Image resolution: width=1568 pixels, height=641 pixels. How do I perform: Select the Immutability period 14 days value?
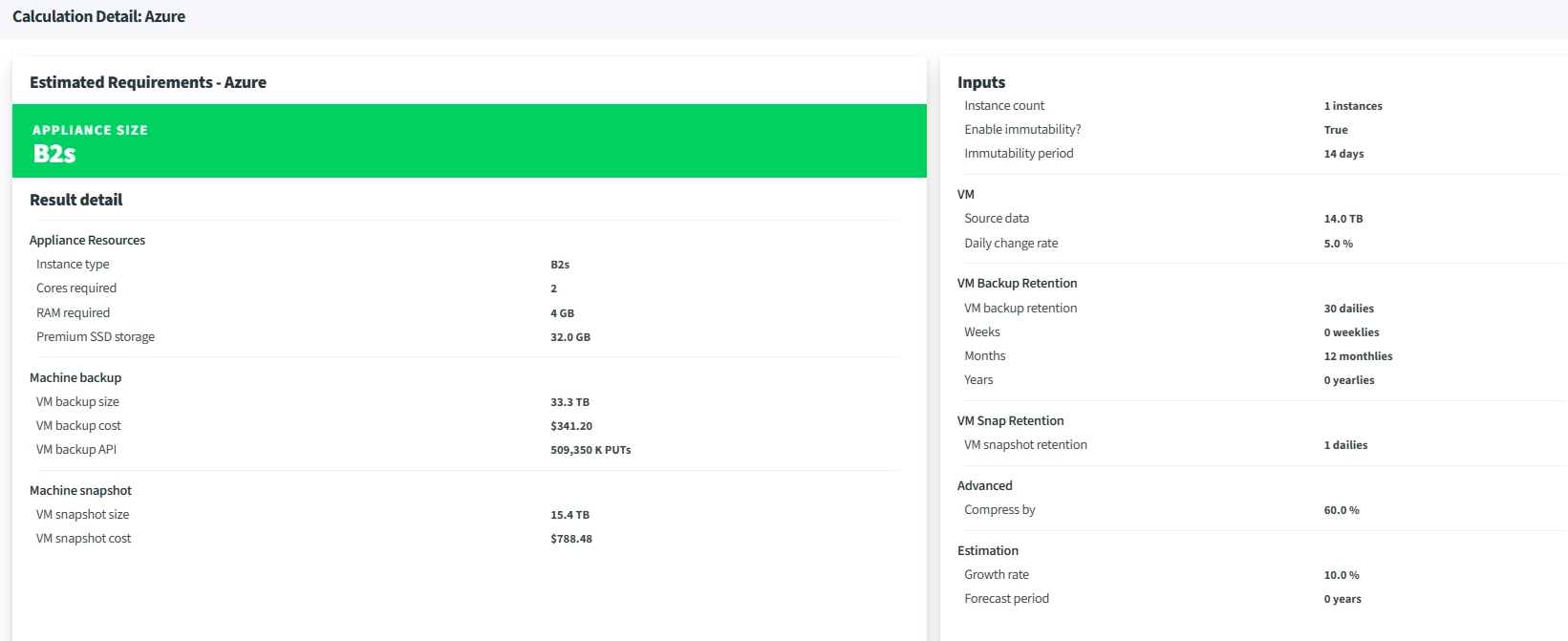pos(1343,154)
